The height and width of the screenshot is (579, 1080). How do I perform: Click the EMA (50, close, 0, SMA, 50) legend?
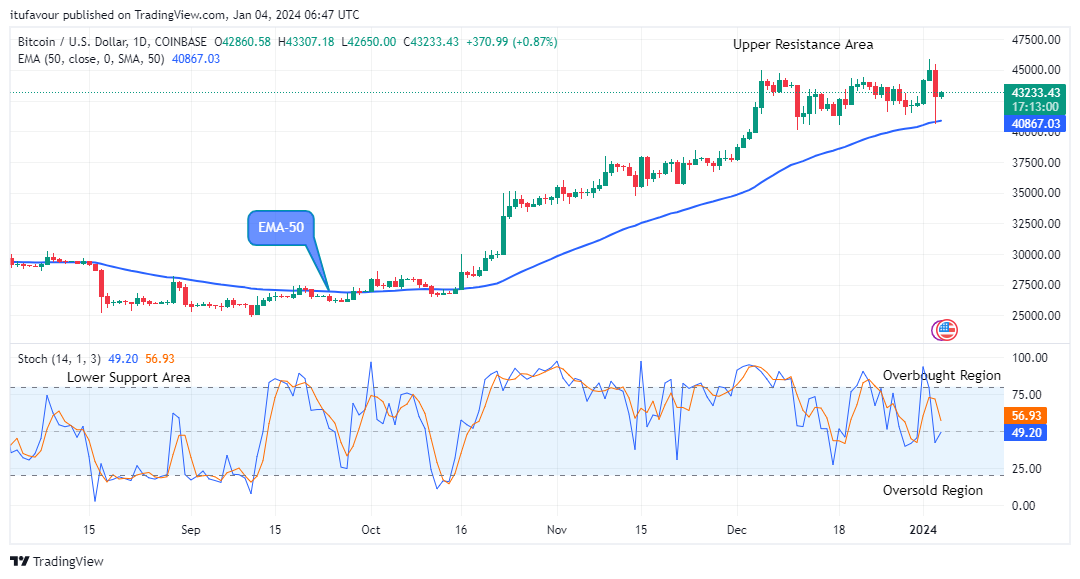[x=90, y=59]
